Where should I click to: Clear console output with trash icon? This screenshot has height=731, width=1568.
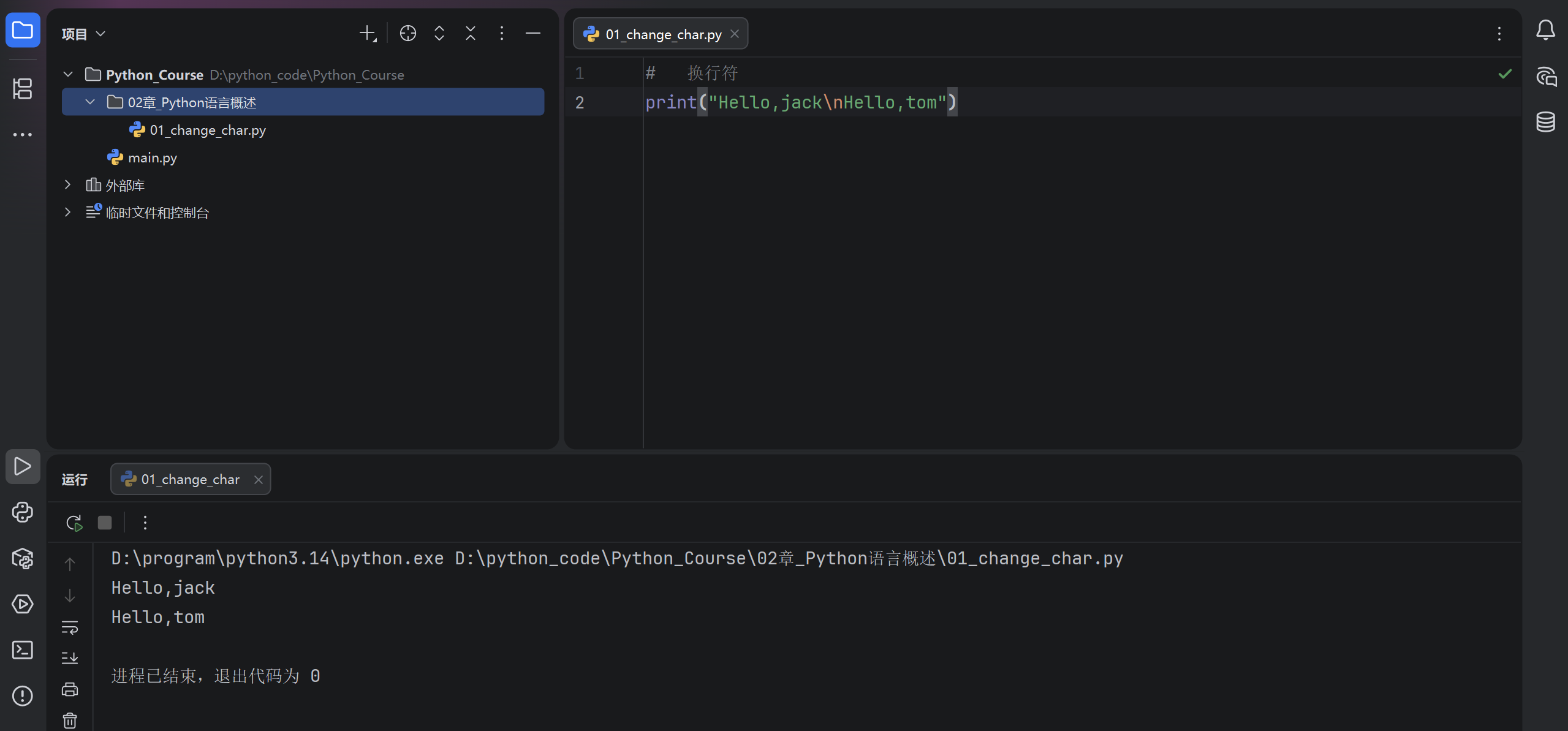point(70,721)
